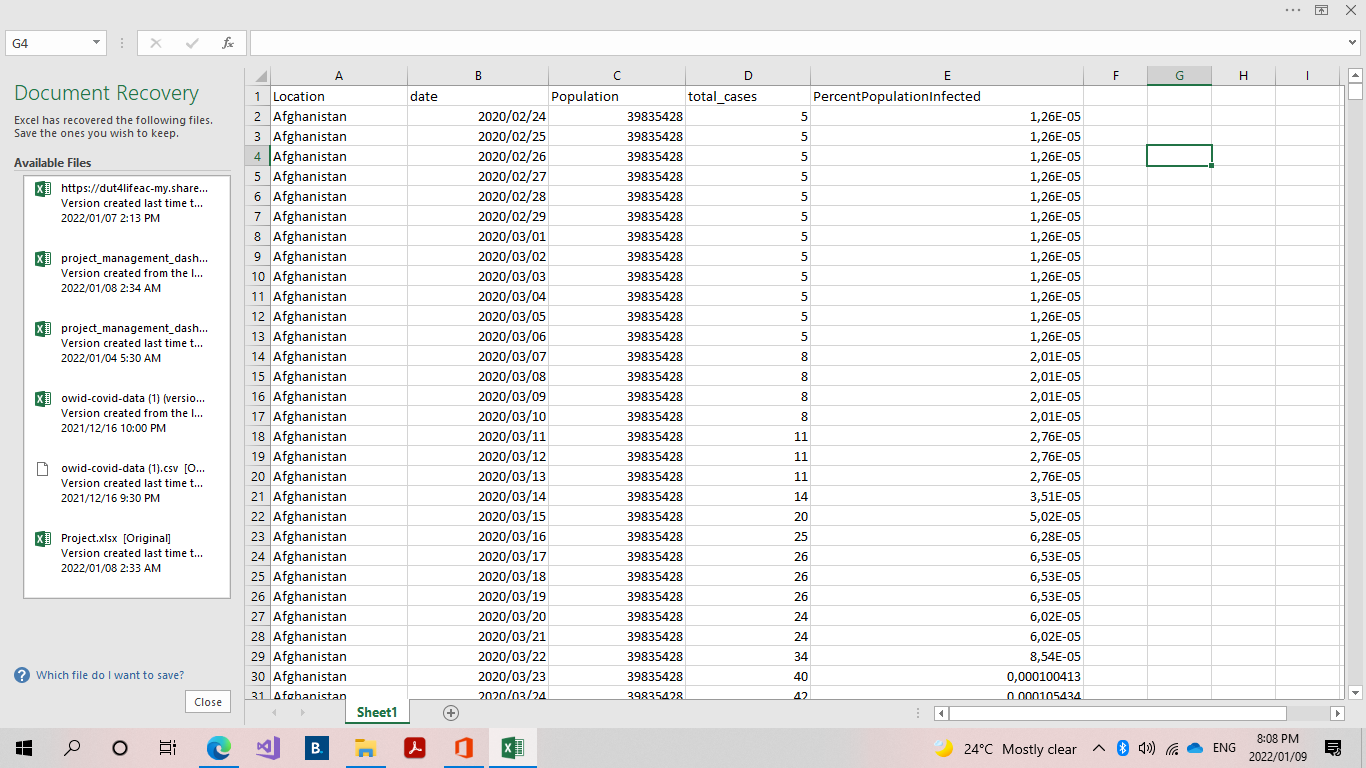Select the 'Population' header cell
Image resolution: width=1366 pixels, height=768 pixels.
(617, 97)
